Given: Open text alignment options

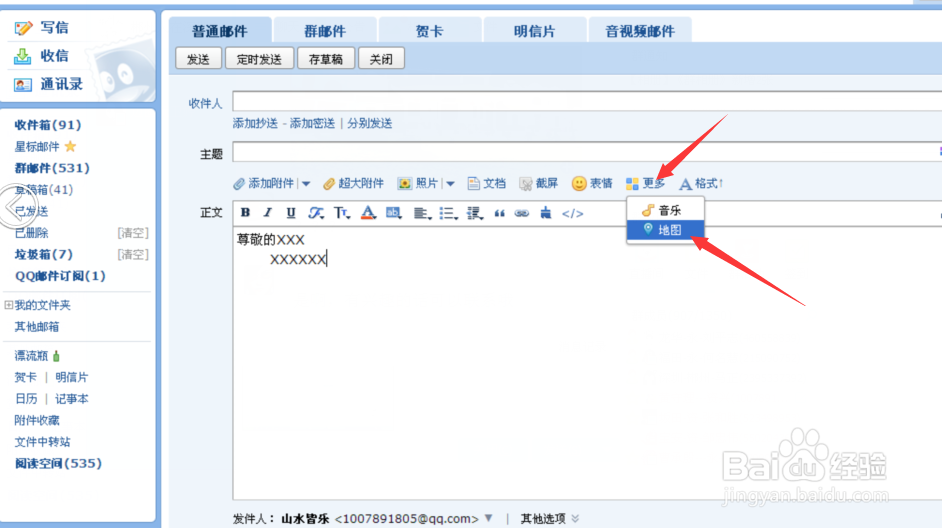Looking at the screenshot, I should coord(422,213).
